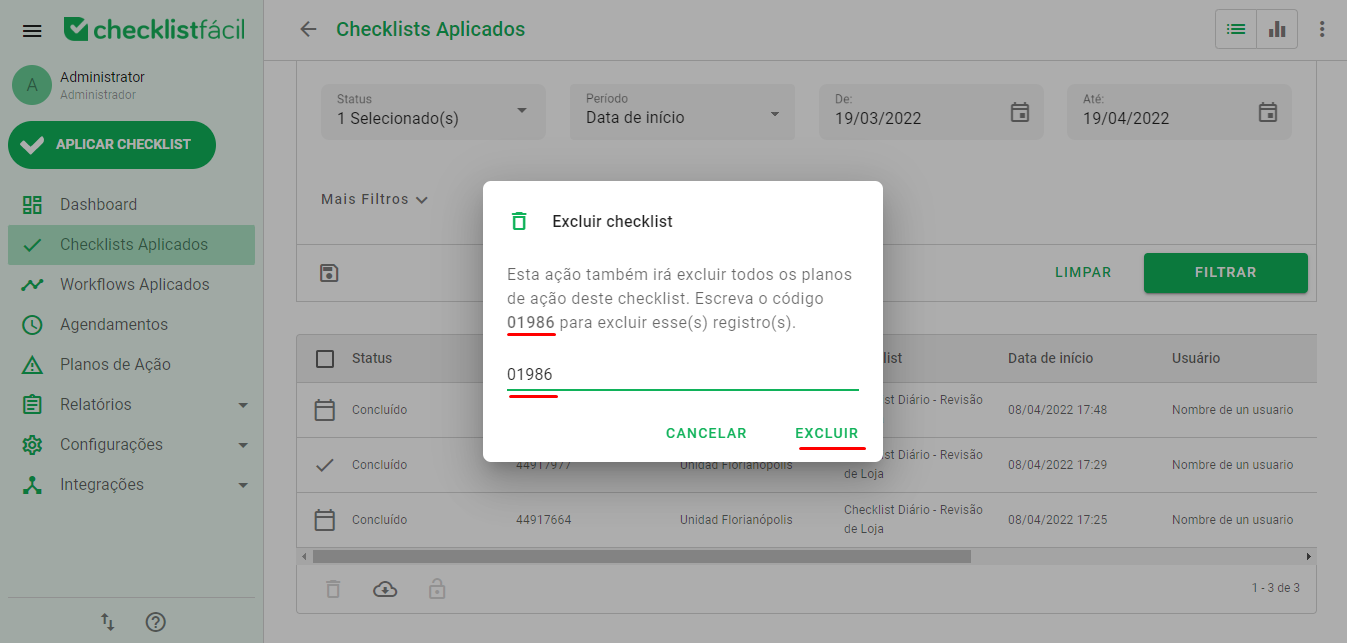Expand the Mais Filtros section
Viewport: 1347px width, 643px height.
(374, 199)
